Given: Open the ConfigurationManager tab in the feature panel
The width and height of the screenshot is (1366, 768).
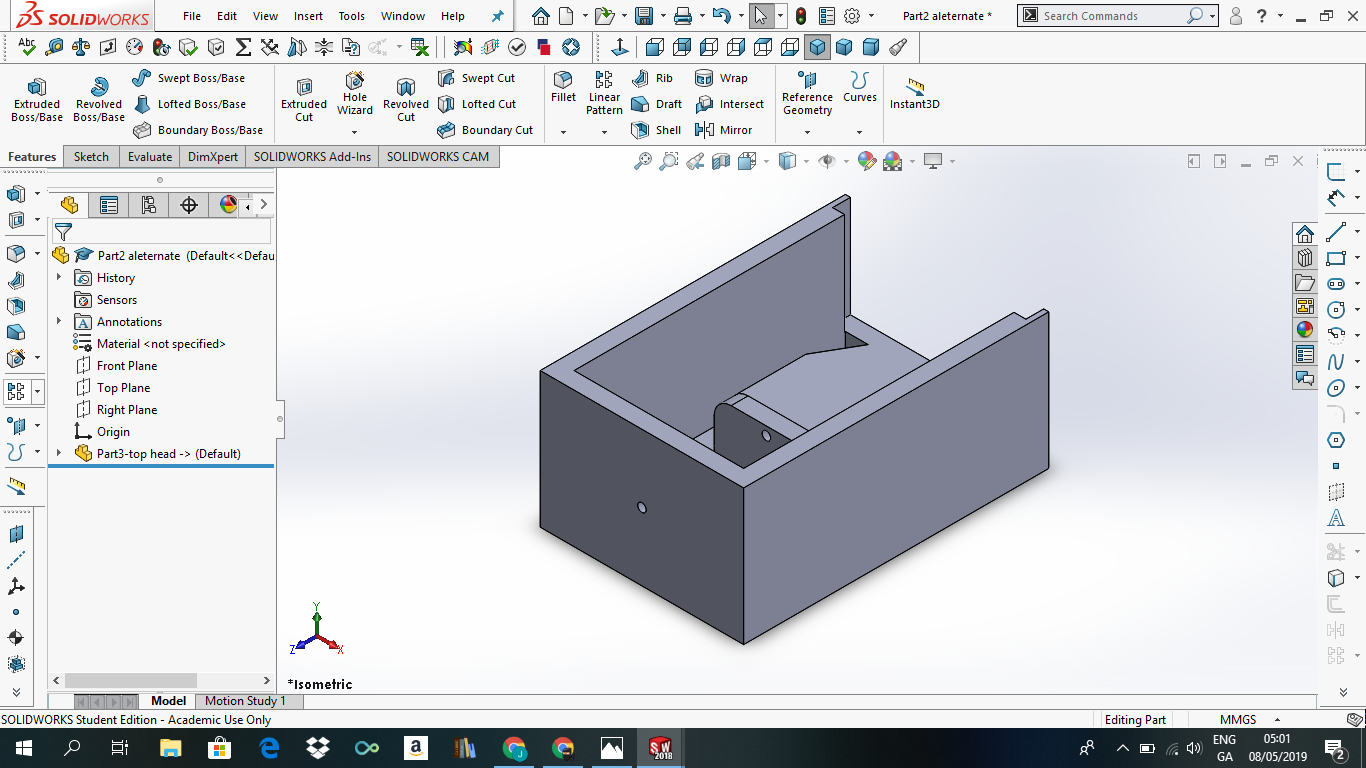Looking at the screenshot, I should [149, 205].
